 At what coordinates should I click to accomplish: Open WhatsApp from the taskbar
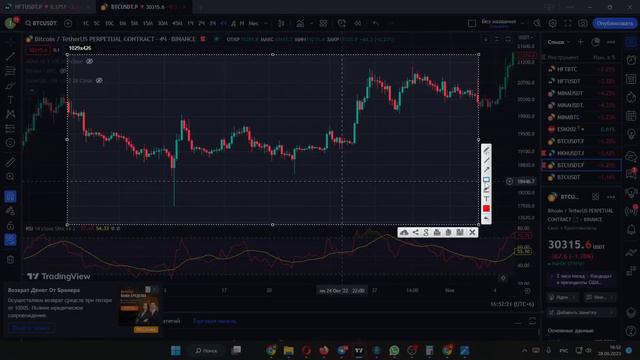point(394,351)
